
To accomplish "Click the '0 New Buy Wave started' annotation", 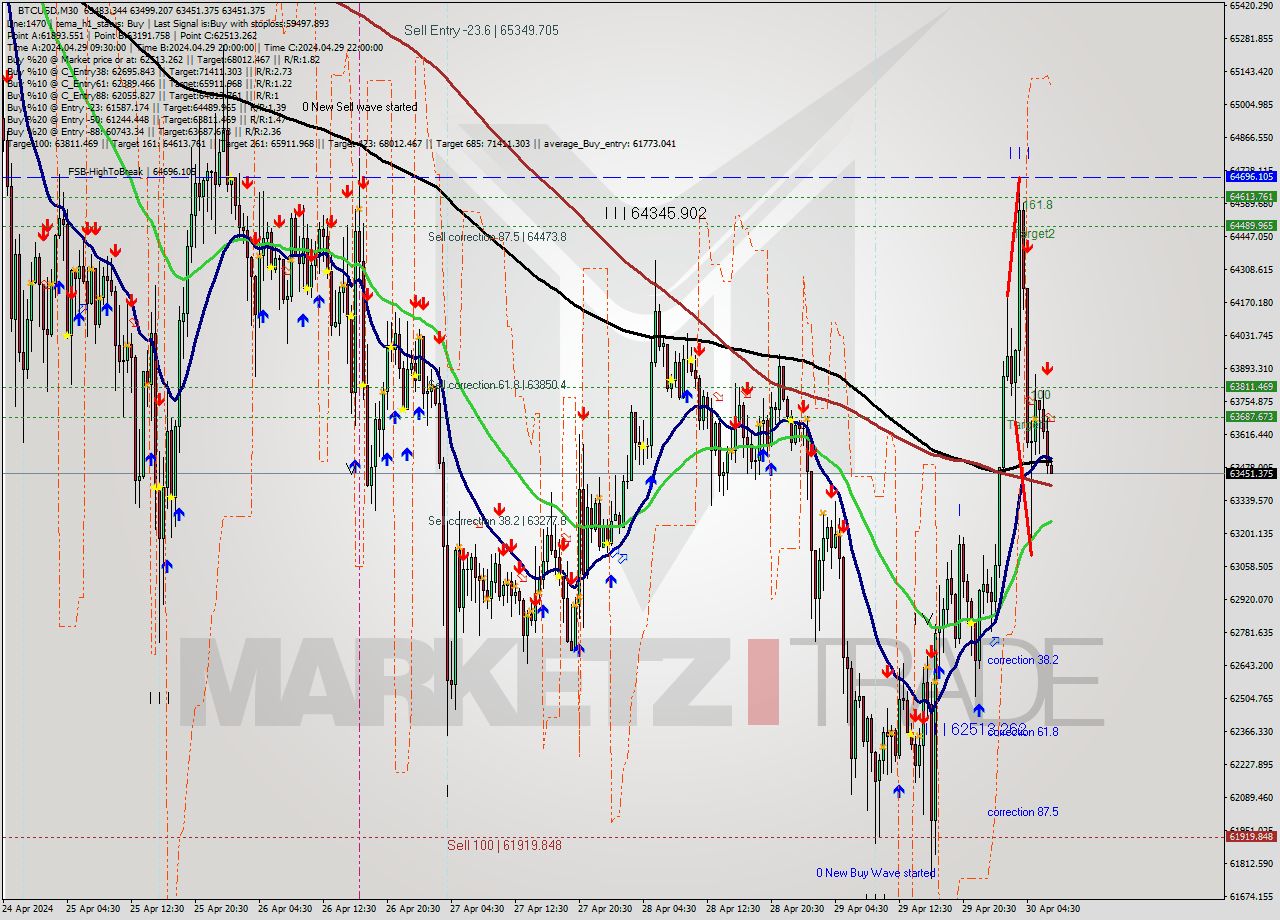I will (x=875, y=873).
